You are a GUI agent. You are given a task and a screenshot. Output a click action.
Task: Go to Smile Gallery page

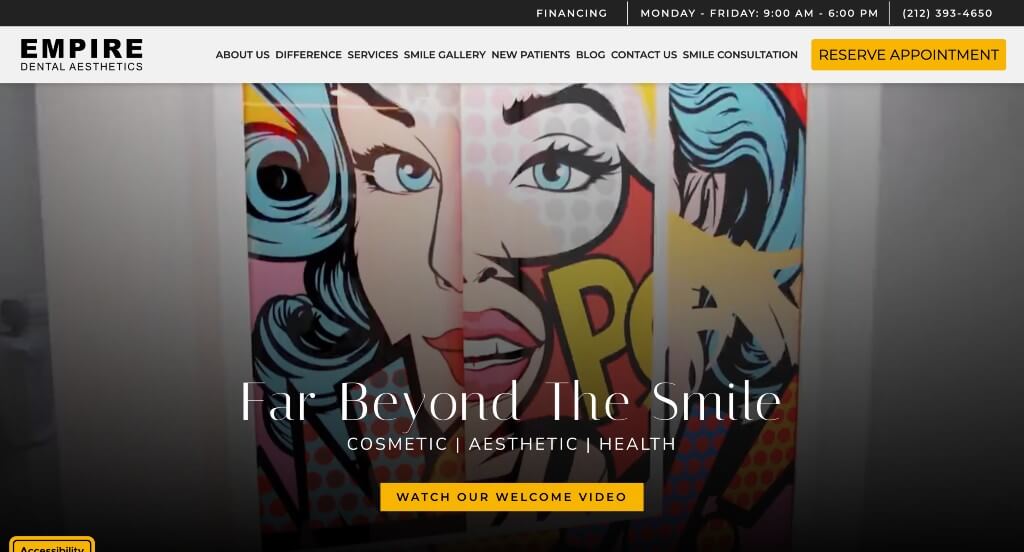tap(445, 55)
